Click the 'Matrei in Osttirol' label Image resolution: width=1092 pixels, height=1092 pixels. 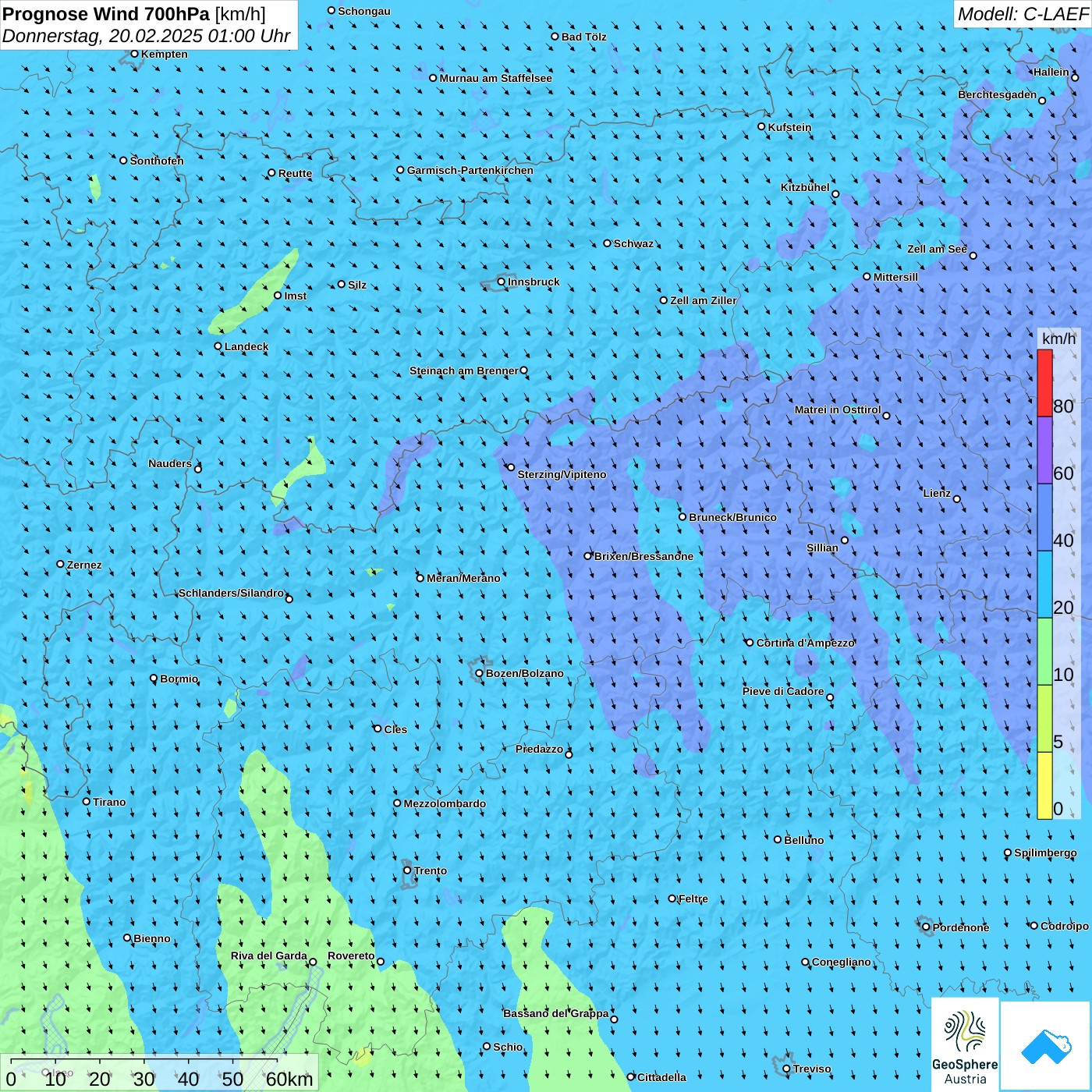838,409
